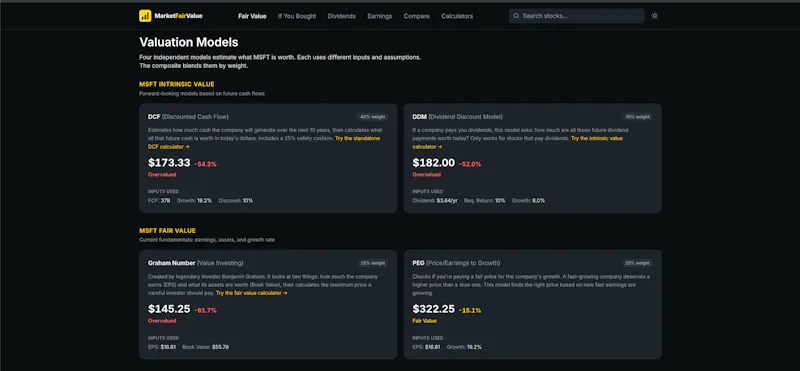Go to the Dividends nav item

[342, 16]
